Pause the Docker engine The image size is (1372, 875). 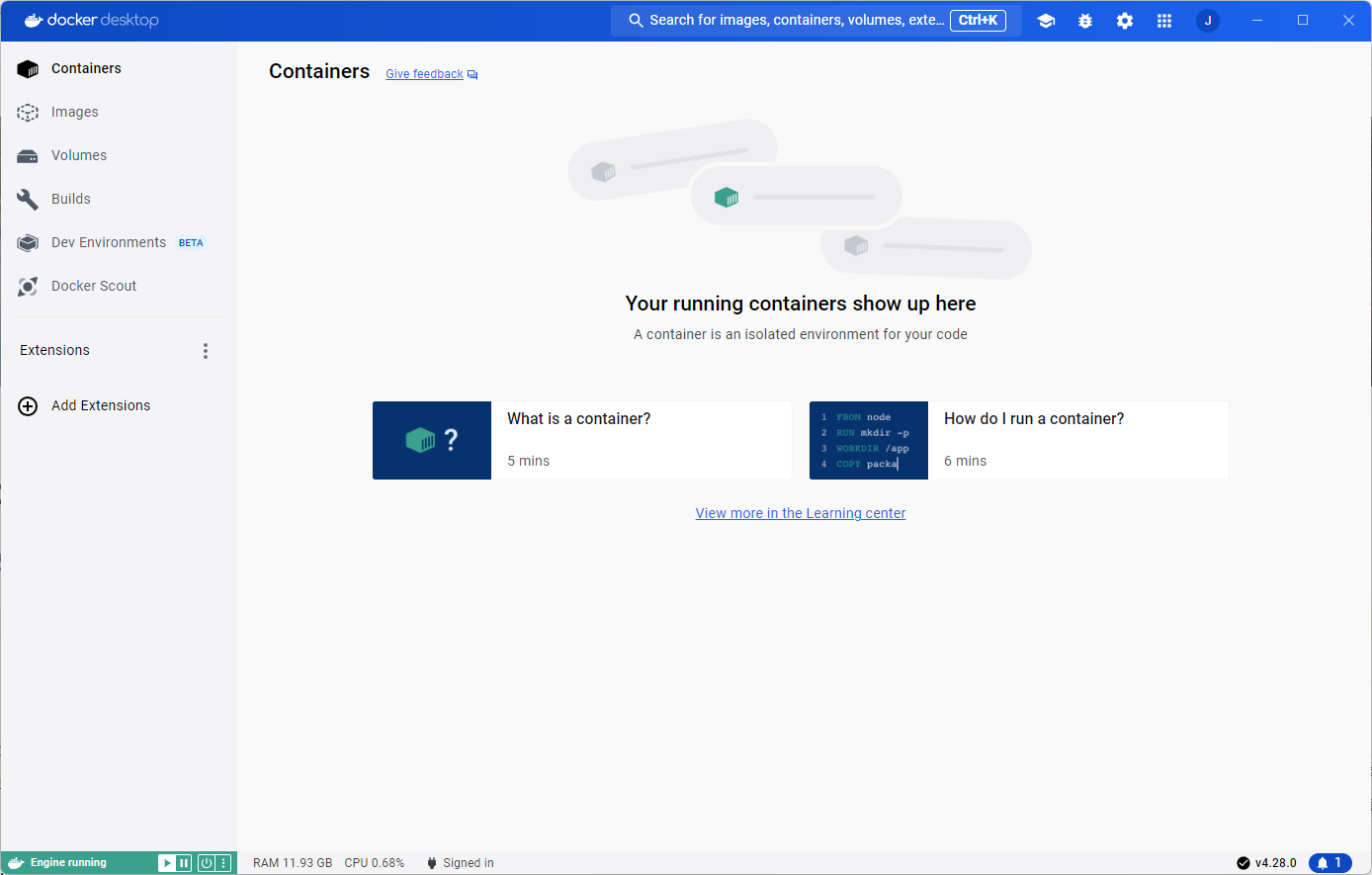pyautogui.click(x=184, y=863)
